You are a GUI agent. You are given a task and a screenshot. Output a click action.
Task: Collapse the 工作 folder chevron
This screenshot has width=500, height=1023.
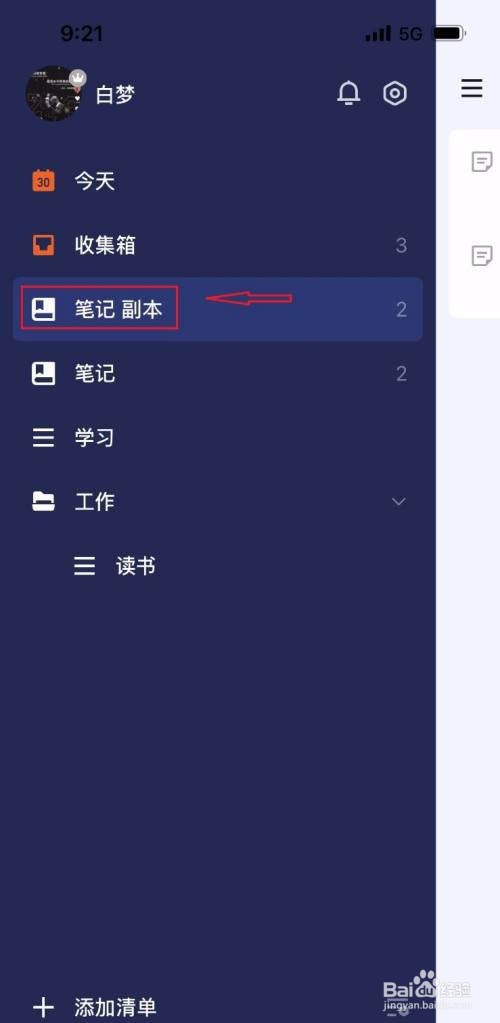coord(398,501)
